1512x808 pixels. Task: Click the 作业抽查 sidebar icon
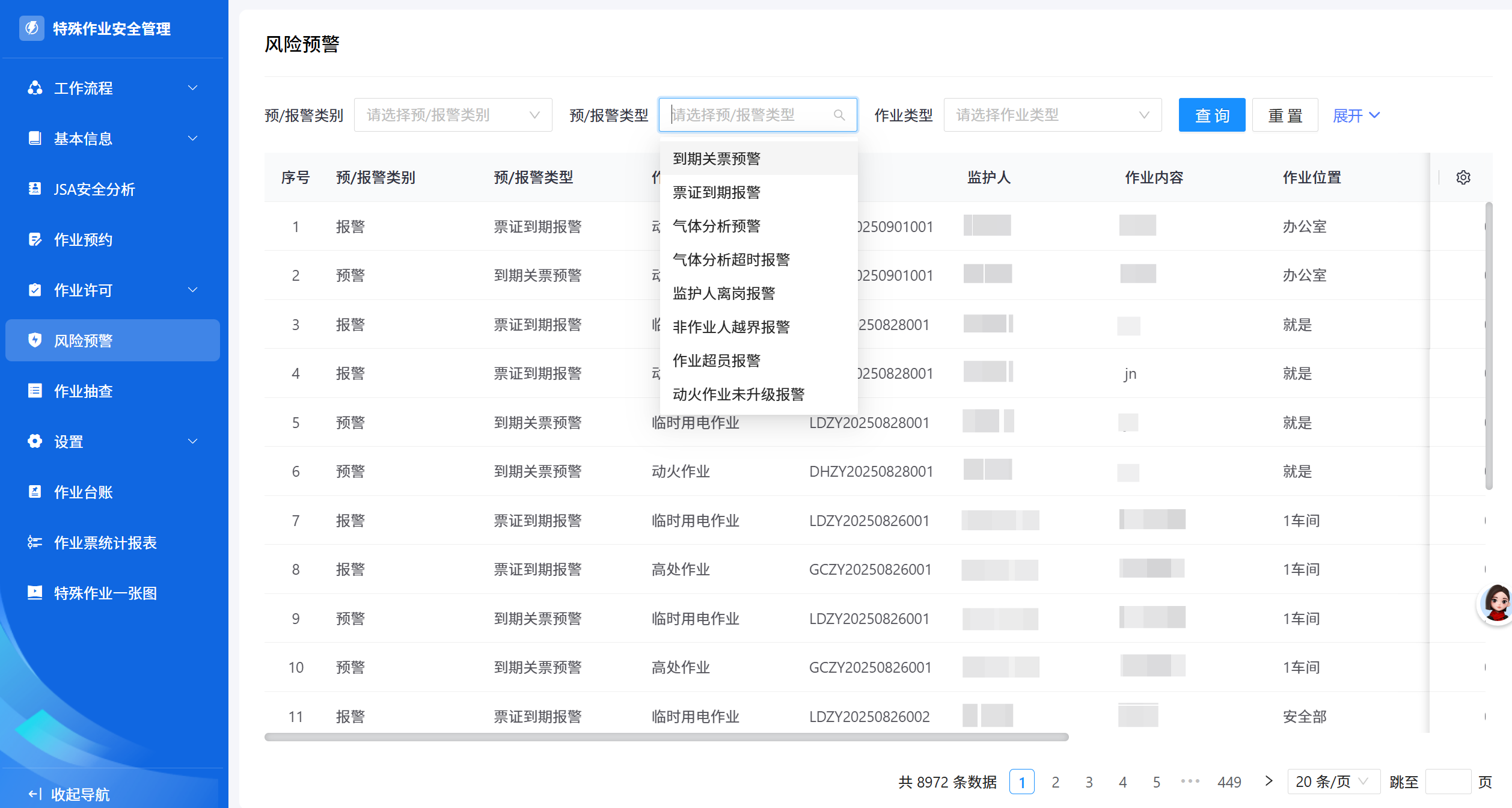pos(35,391)
